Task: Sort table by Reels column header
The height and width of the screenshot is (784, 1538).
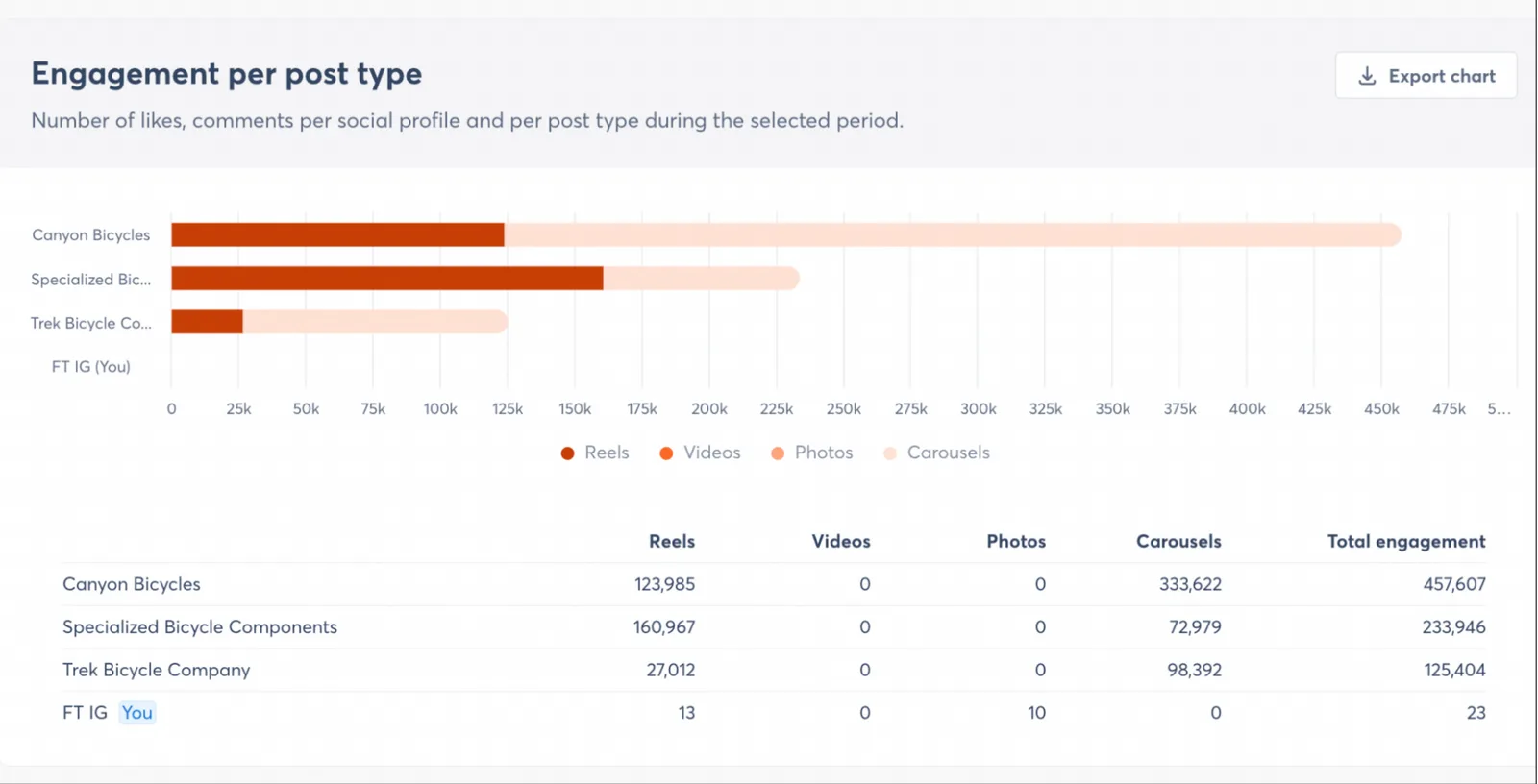Action: [671, 541]
